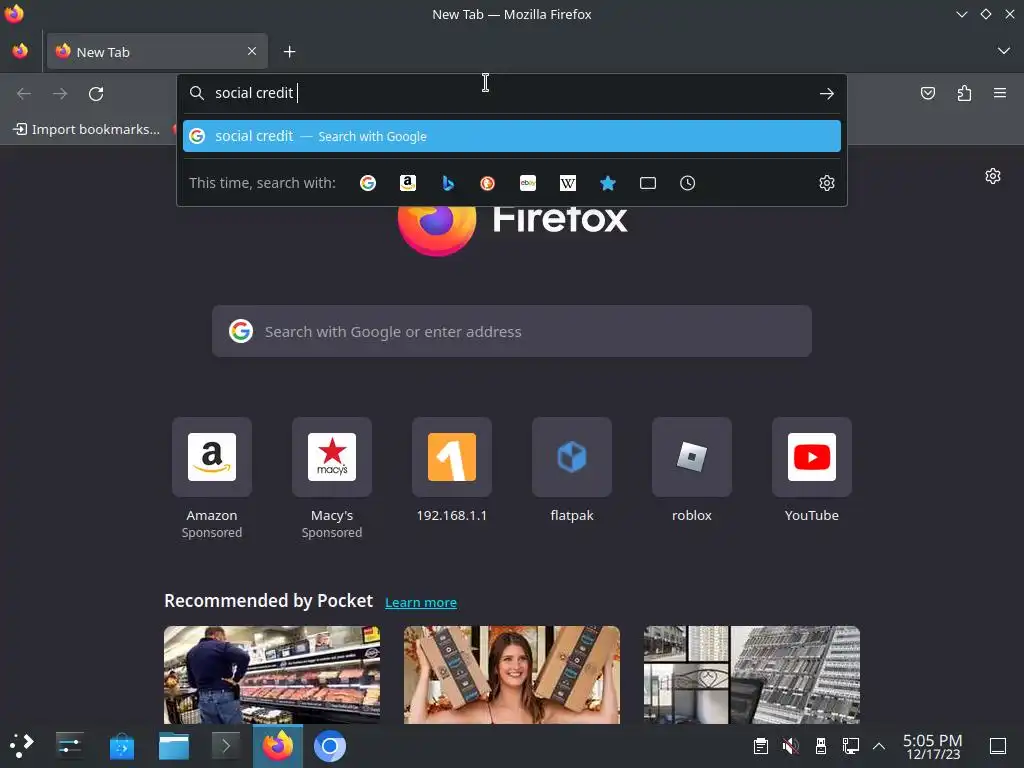The image size is (1024, 768).
Task: Search this time with Bing icon
Action: click(448, 183)
